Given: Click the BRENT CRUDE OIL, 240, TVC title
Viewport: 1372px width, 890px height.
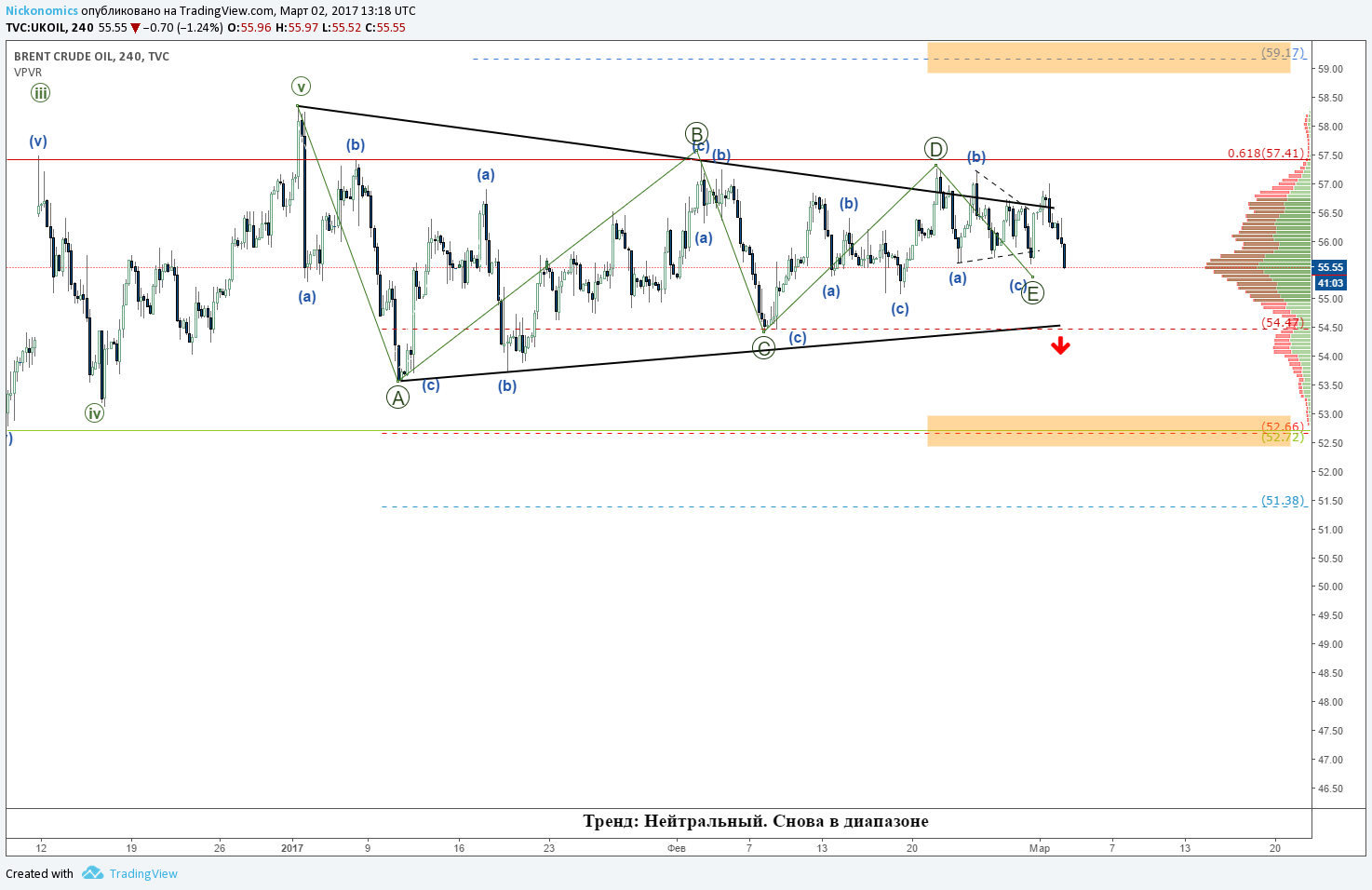Looking at the screenshot, I should pyautogui.click(x=91, y=56).
